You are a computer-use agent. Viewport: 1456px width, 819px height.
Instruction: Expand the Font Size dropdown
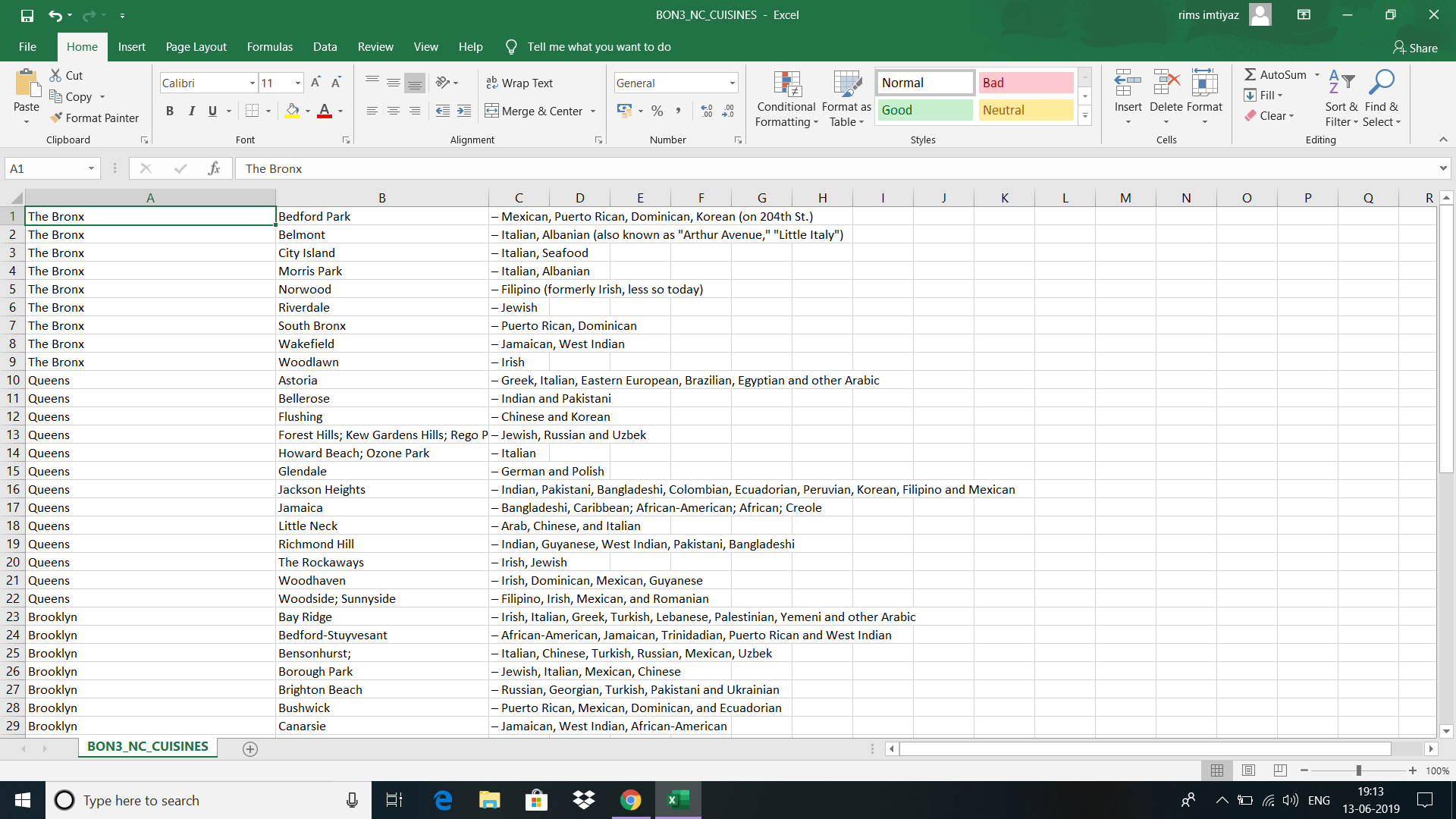(297, 82)
